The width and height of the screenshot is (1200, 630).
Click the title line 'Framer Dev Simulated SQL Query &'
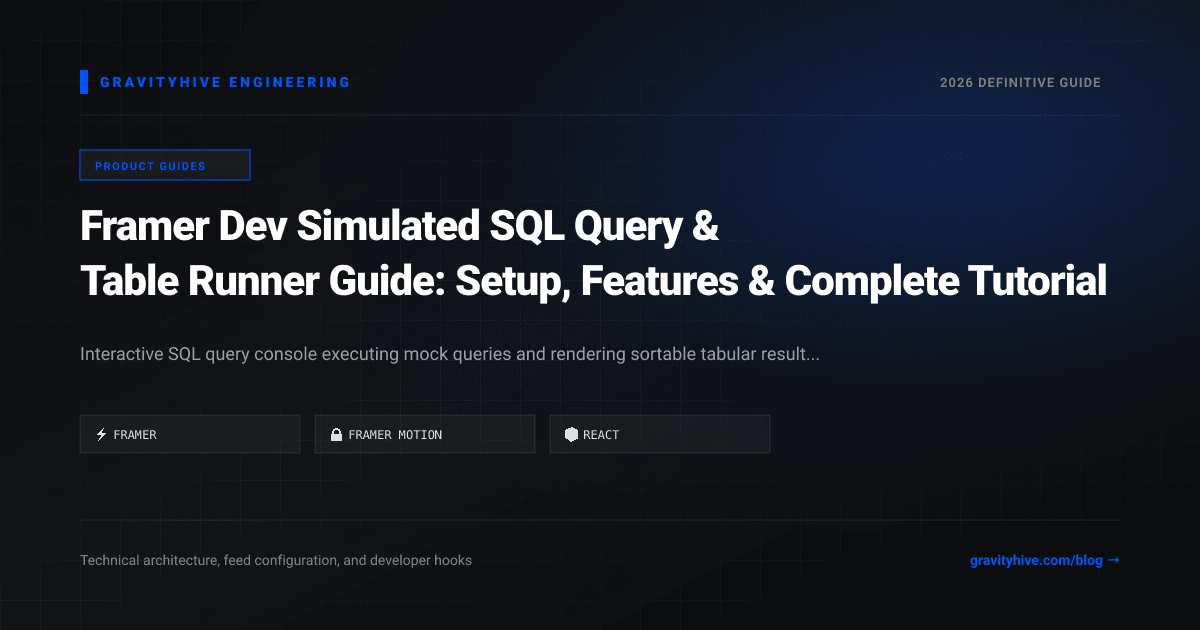click(400, 228)
